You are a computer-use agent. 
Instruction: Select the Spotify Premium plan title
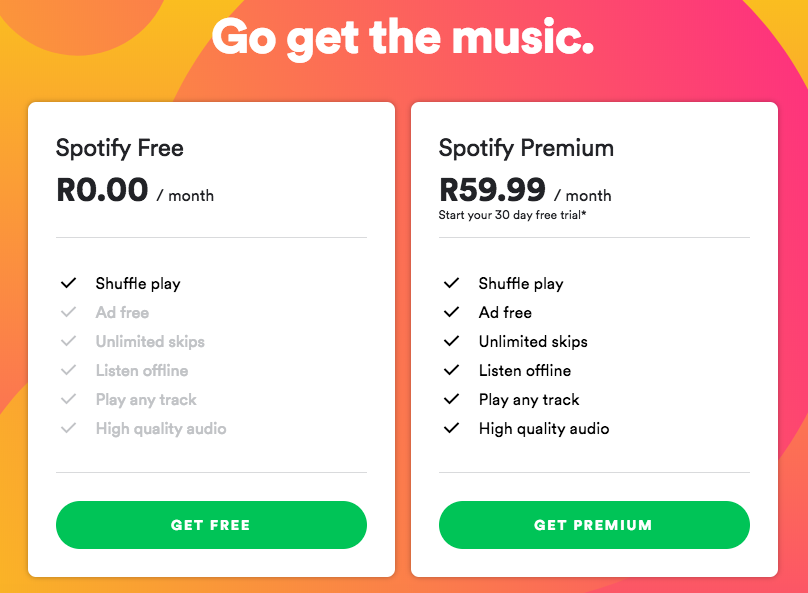click(x=526, y=149)
